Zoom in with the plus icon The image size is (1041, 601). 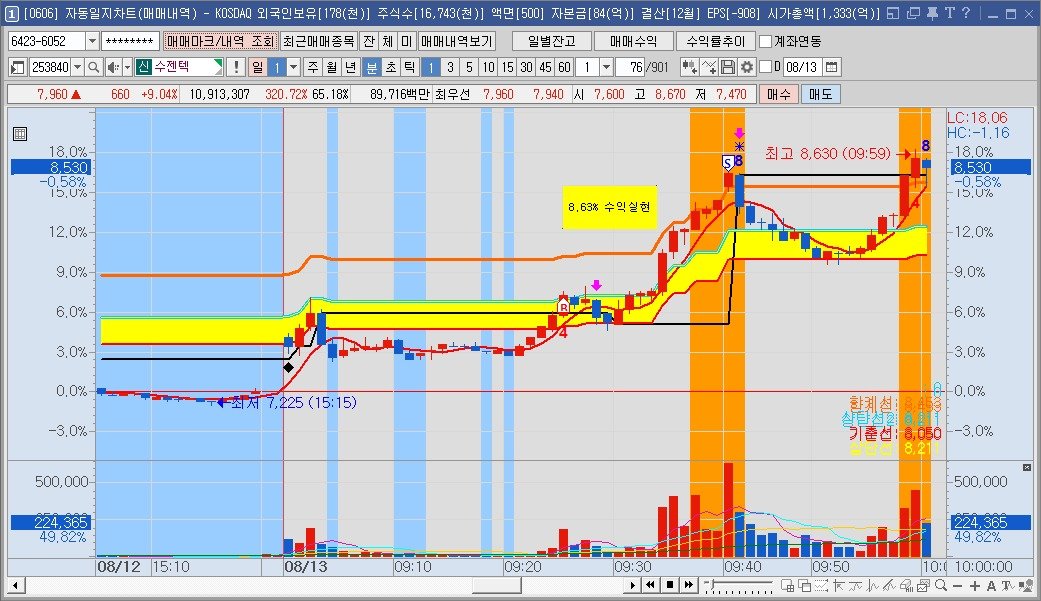point(975,585)
